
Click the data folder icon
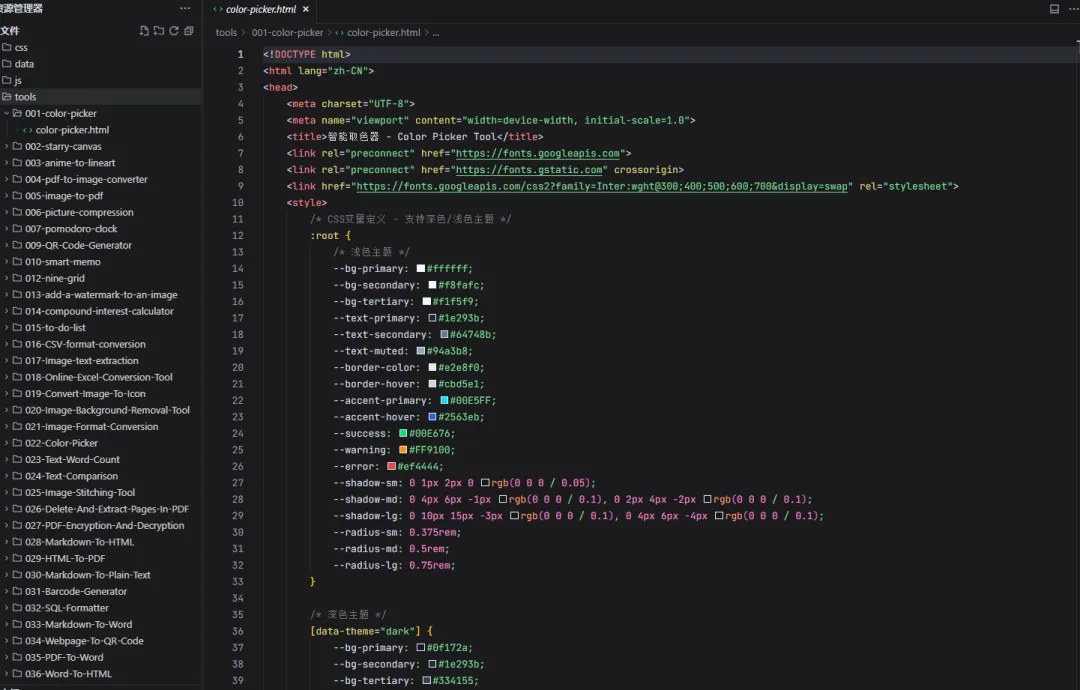7,63
